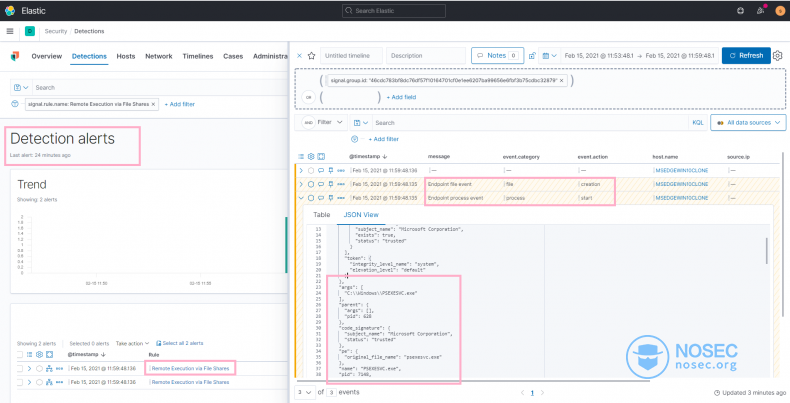
Task: Remove the signal.group.id filter chip
Action: click(x=561, y=80)
